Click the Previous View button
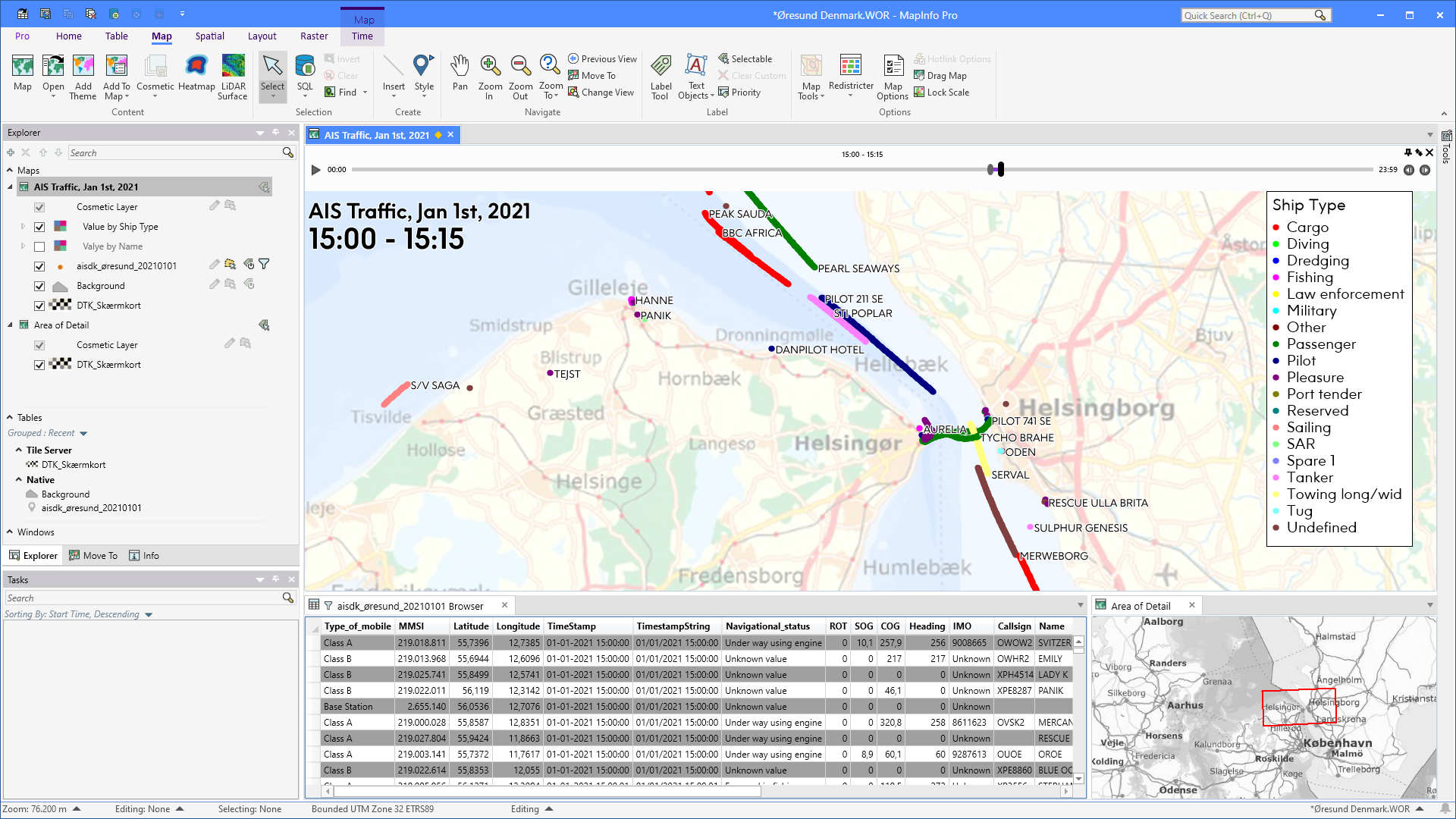1456x819 pixels. 602,58
